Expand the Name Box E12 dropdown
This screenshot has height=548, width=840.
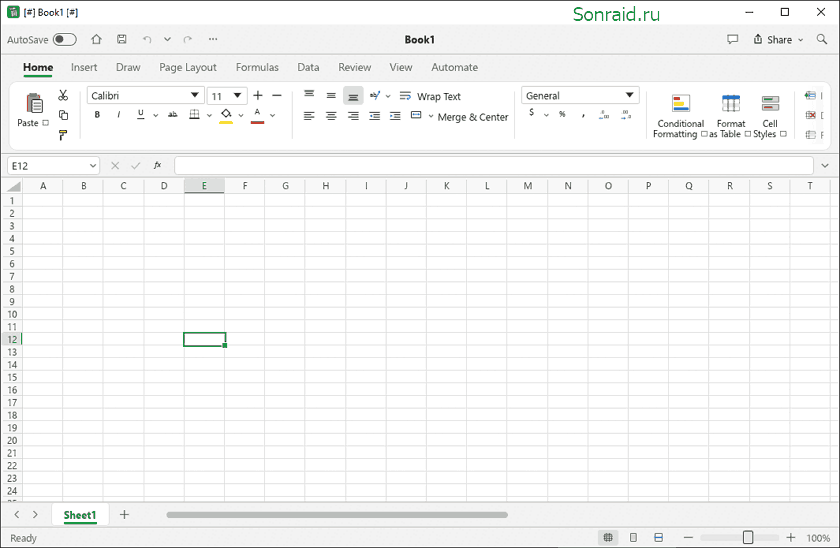point(93,166)
